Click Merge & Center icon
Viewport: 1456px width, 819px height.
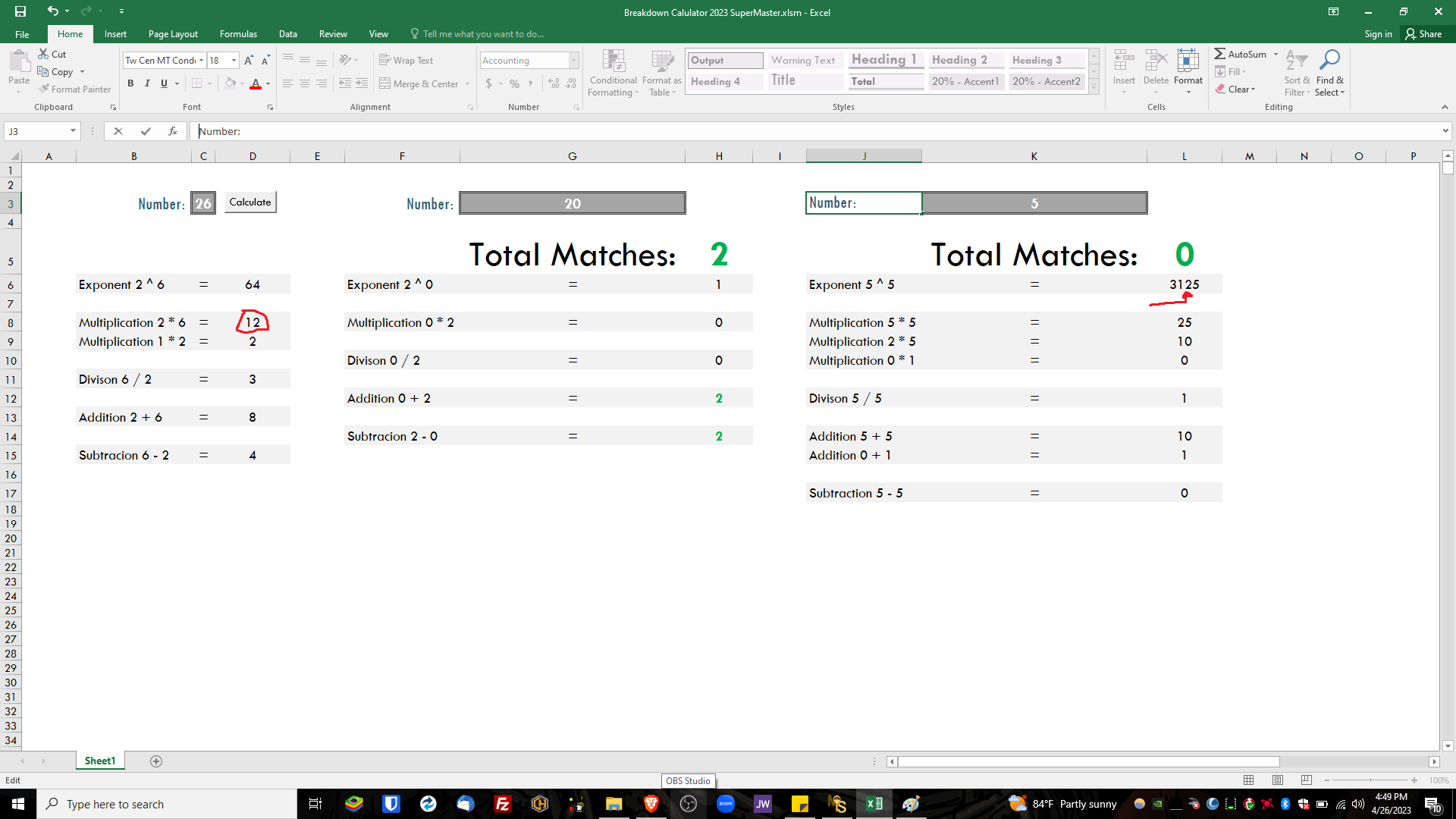[x=384, y=83]
